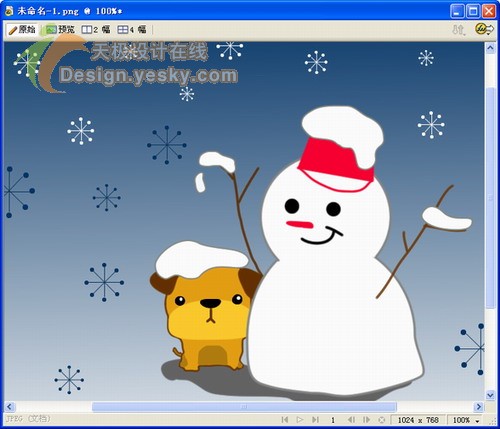500x429 pixels.
Task: Click the Quick Export icon in toolbar
Action: pos(484,29)
